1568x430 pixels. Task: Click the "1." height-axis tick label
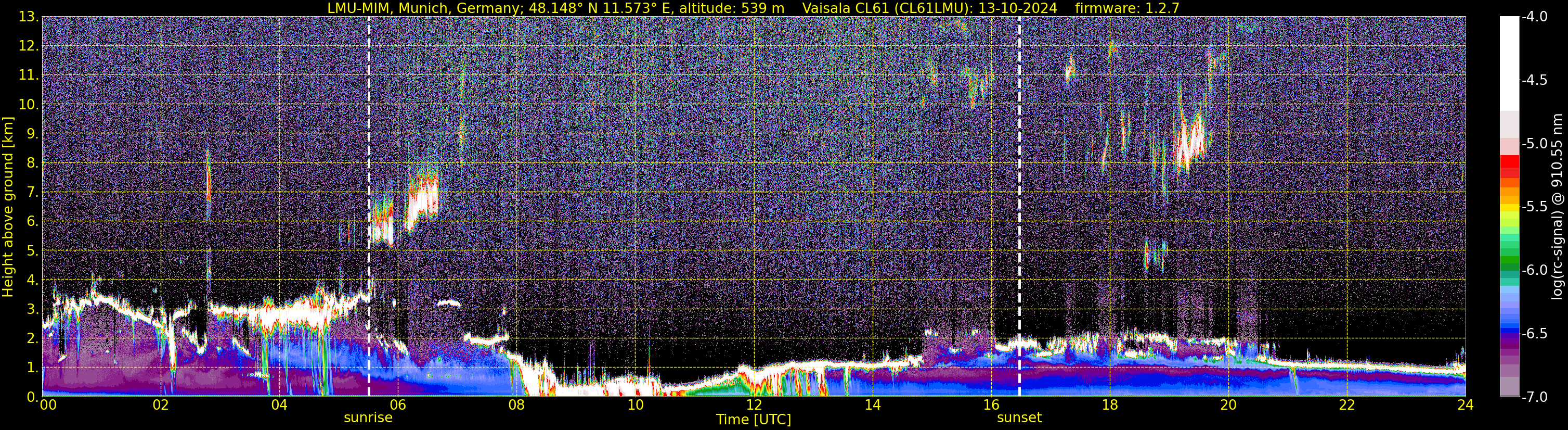[32, 367]
